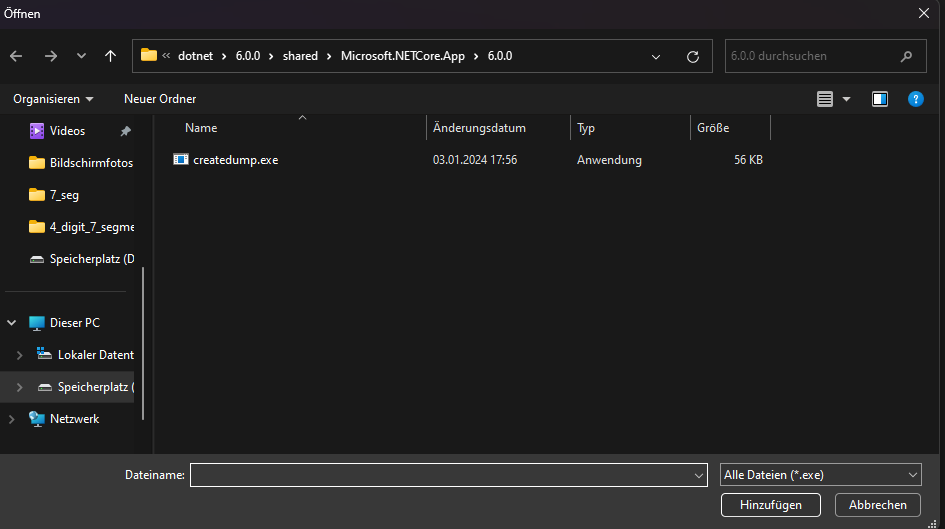945x529 pixels.
Task: Open the Organisieren menu
Action: 53,99
